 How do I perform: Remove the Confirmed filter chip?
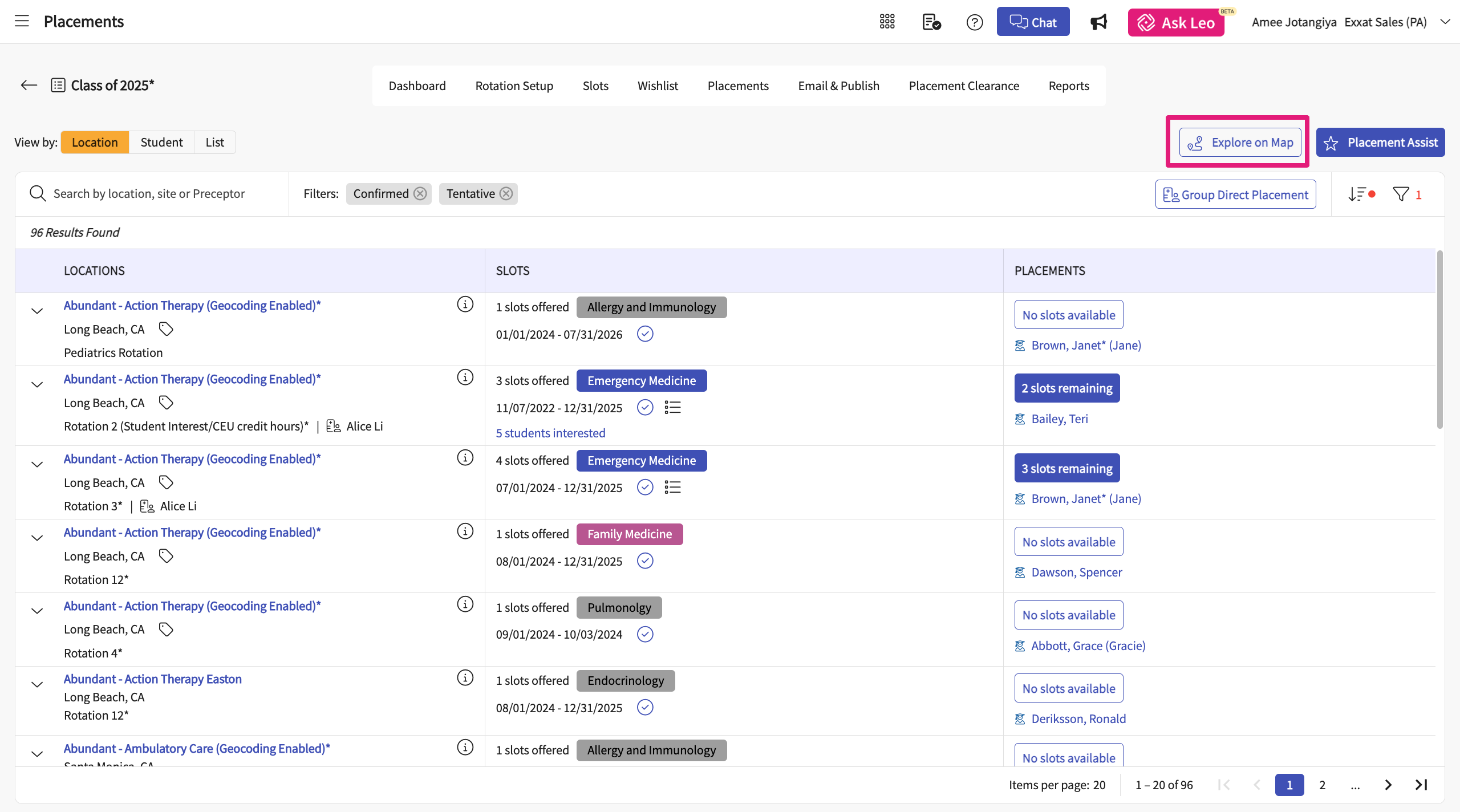pos(420,194)
